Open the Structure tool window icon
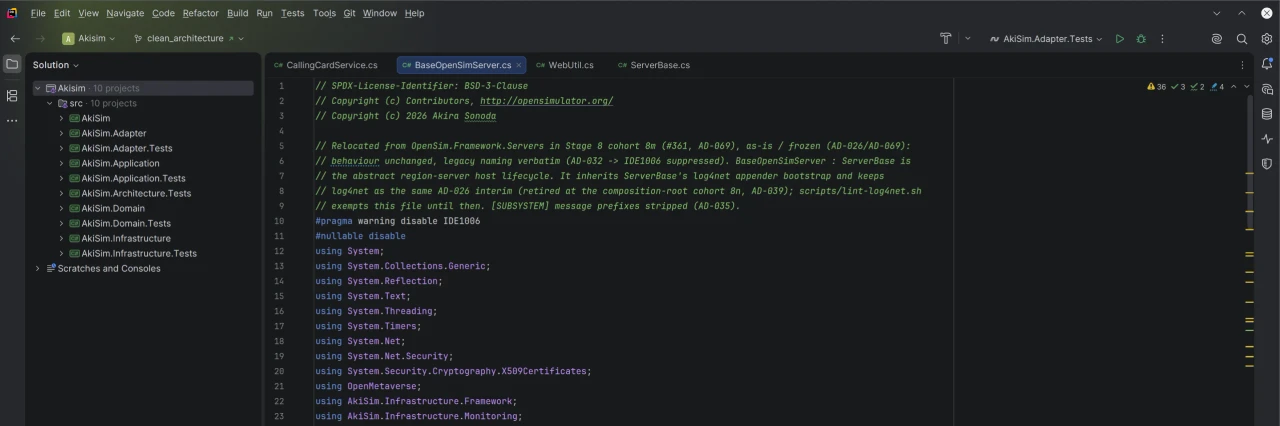The image size is (1280, 426). [12, 96]
